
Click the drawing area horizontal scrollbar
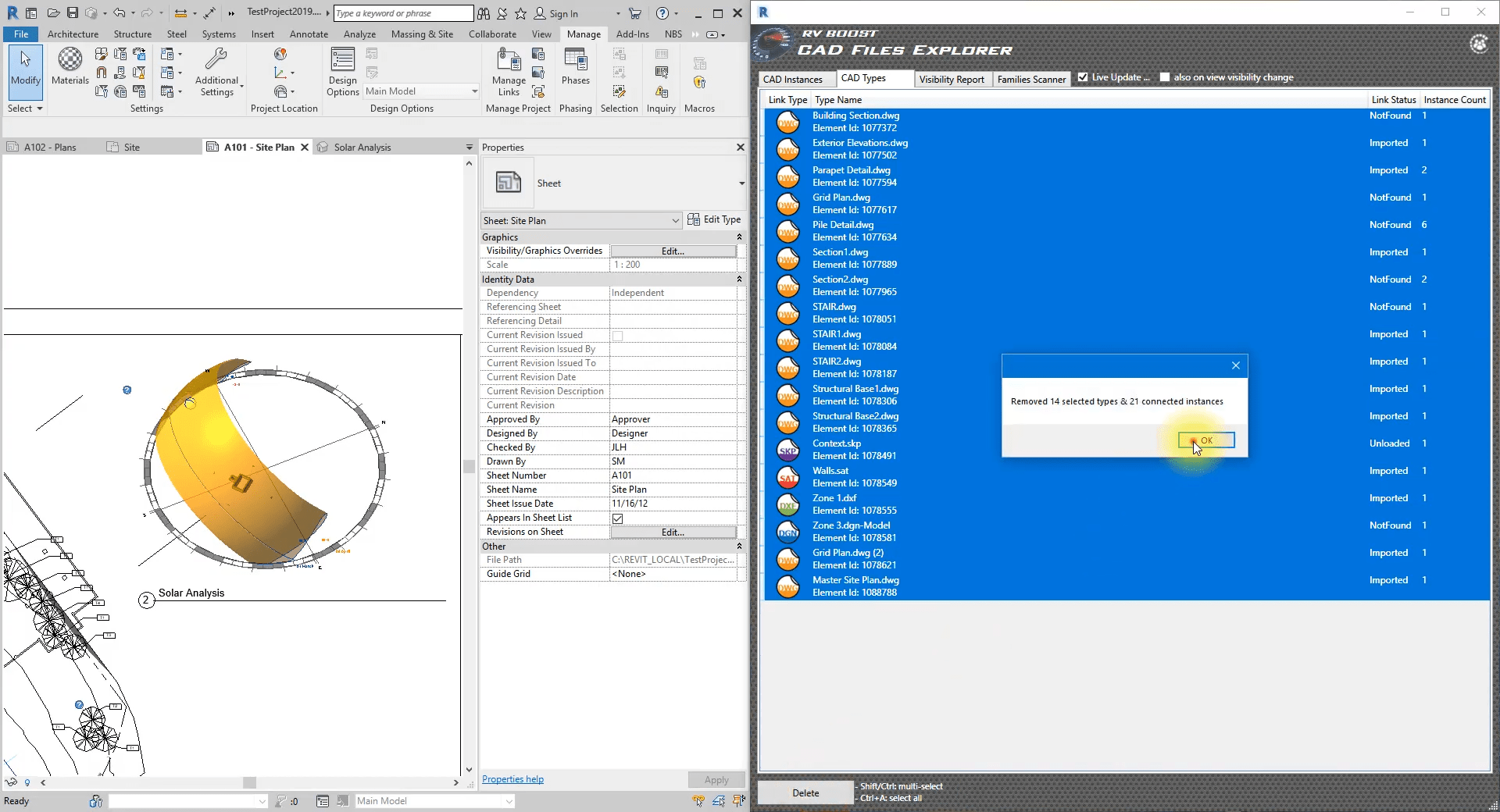click(249, 782)
